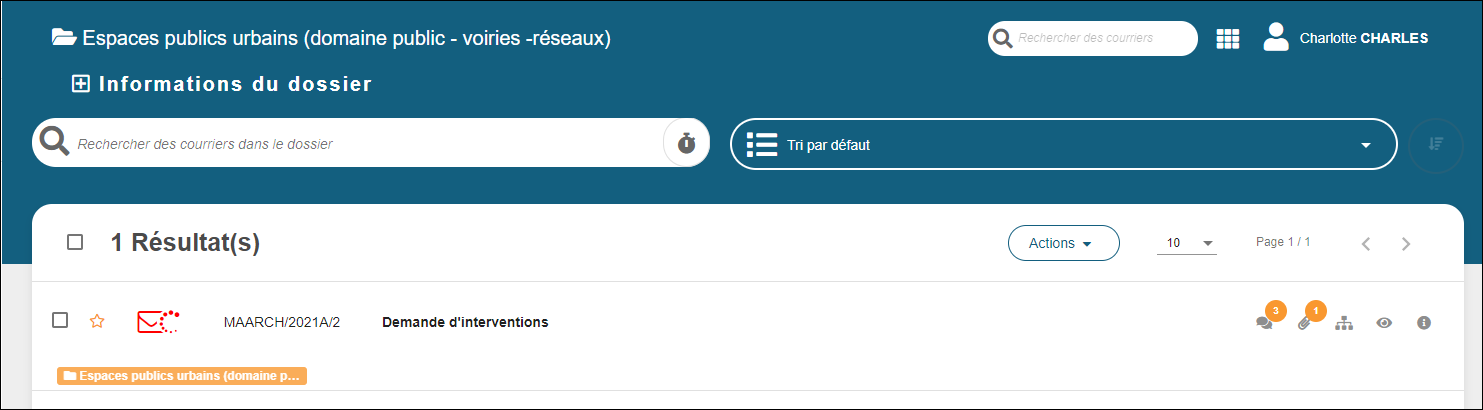
Task: Select all results checkbox
Action: [x=75, y=242]
